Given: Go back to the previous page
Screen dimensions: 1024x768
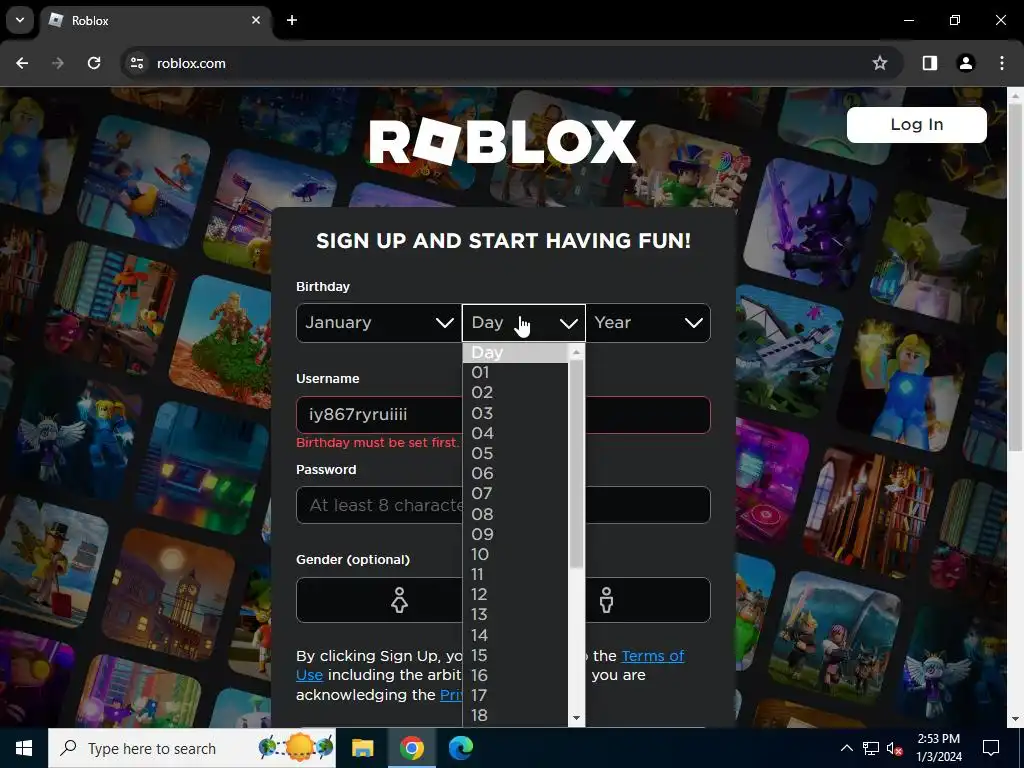Looking at the screenshot, I should [x=22, y=63].
